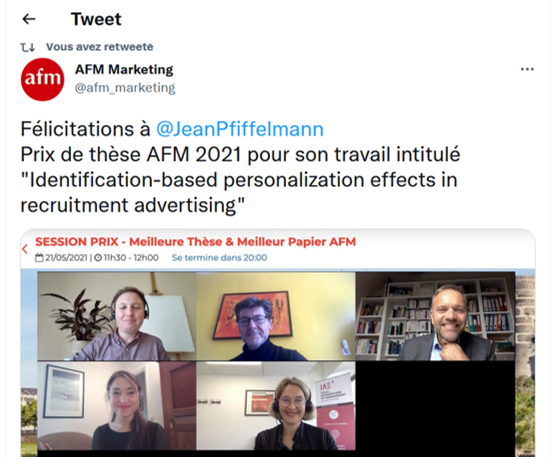Screen dimensions: 553x457
Task: Select the video tile with plant and easel
Action: coord(117,316)
